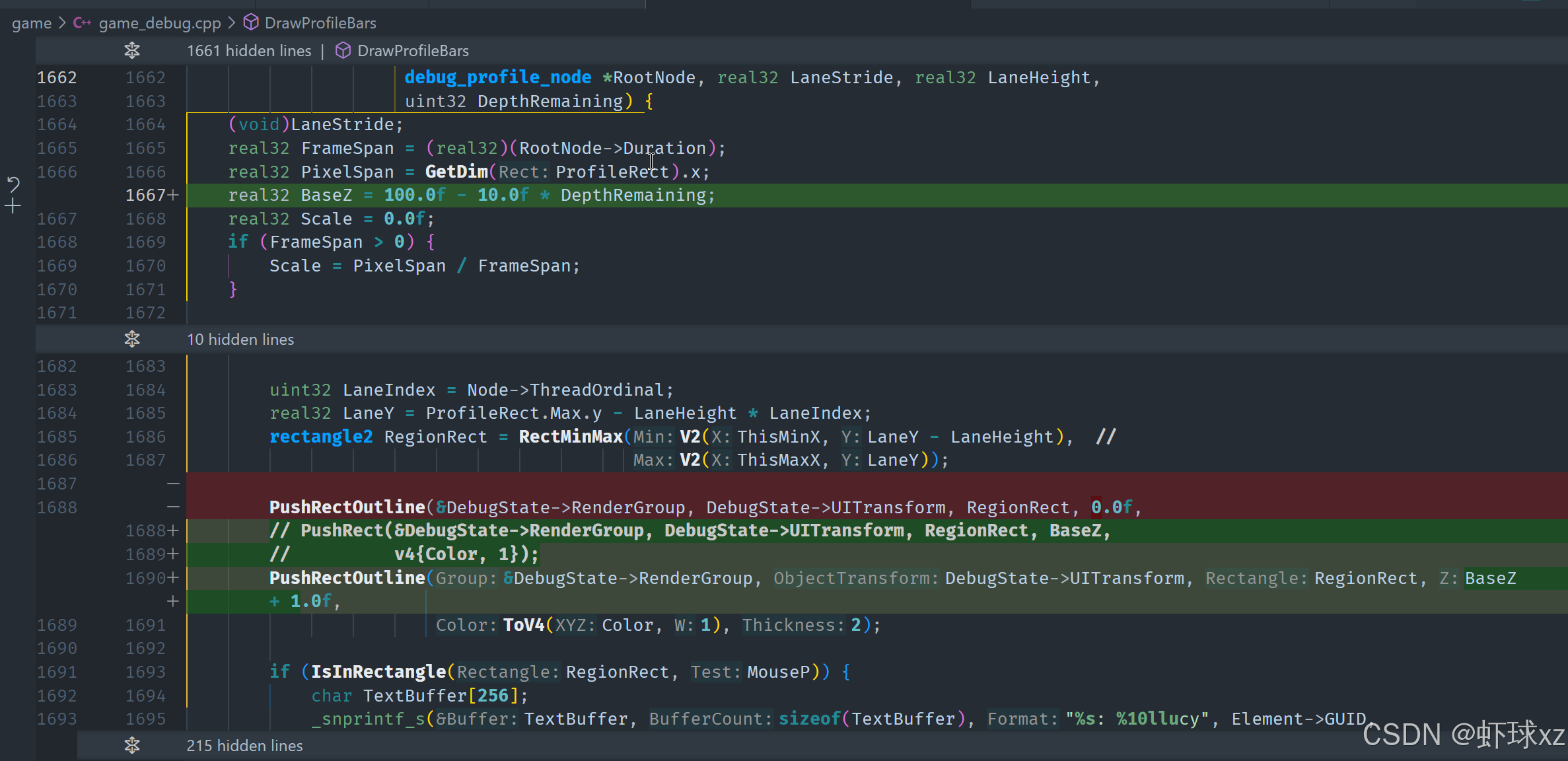The image size is (1568, 761).
Task: Click cube icon in hidden lines header
Action: [343, 50]
